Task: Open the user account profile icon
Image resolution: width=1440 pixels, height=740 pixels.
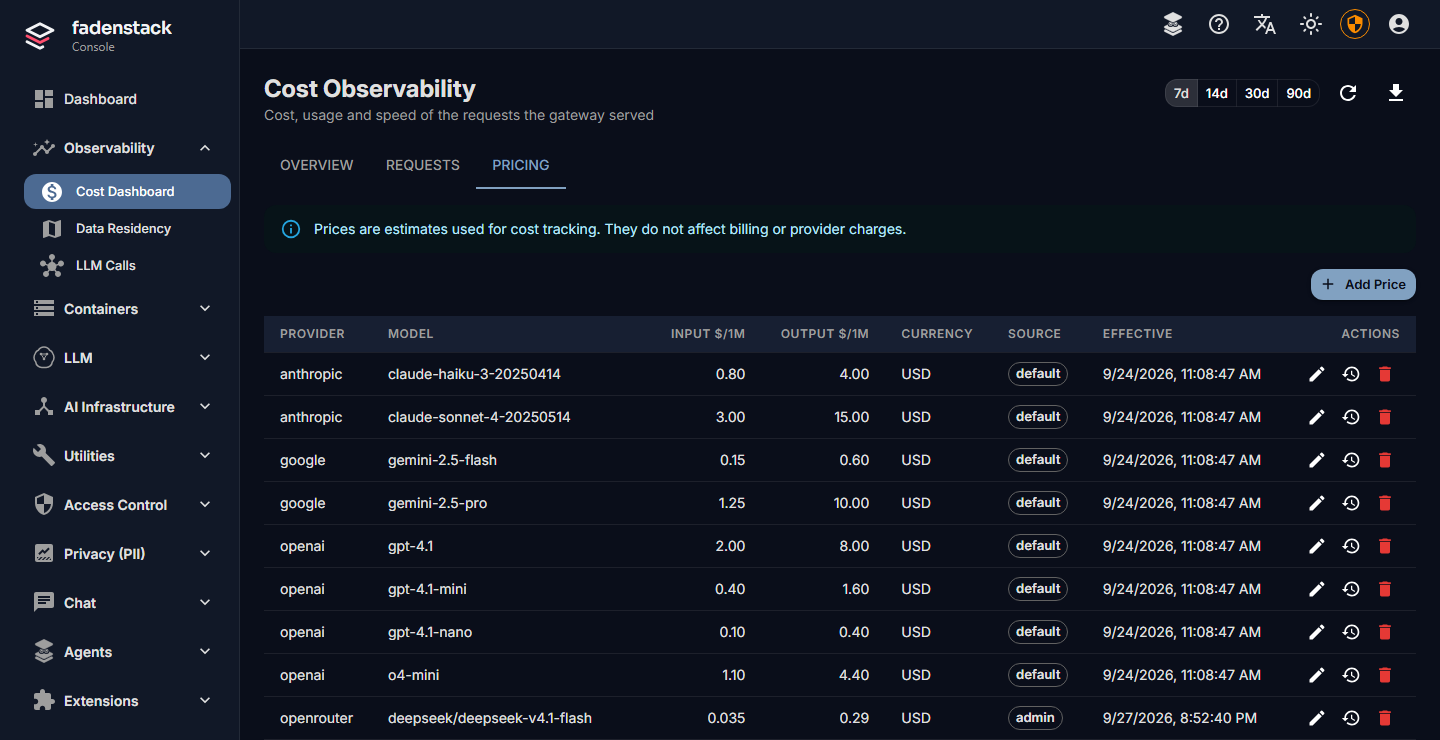Action: (1399, 24)
